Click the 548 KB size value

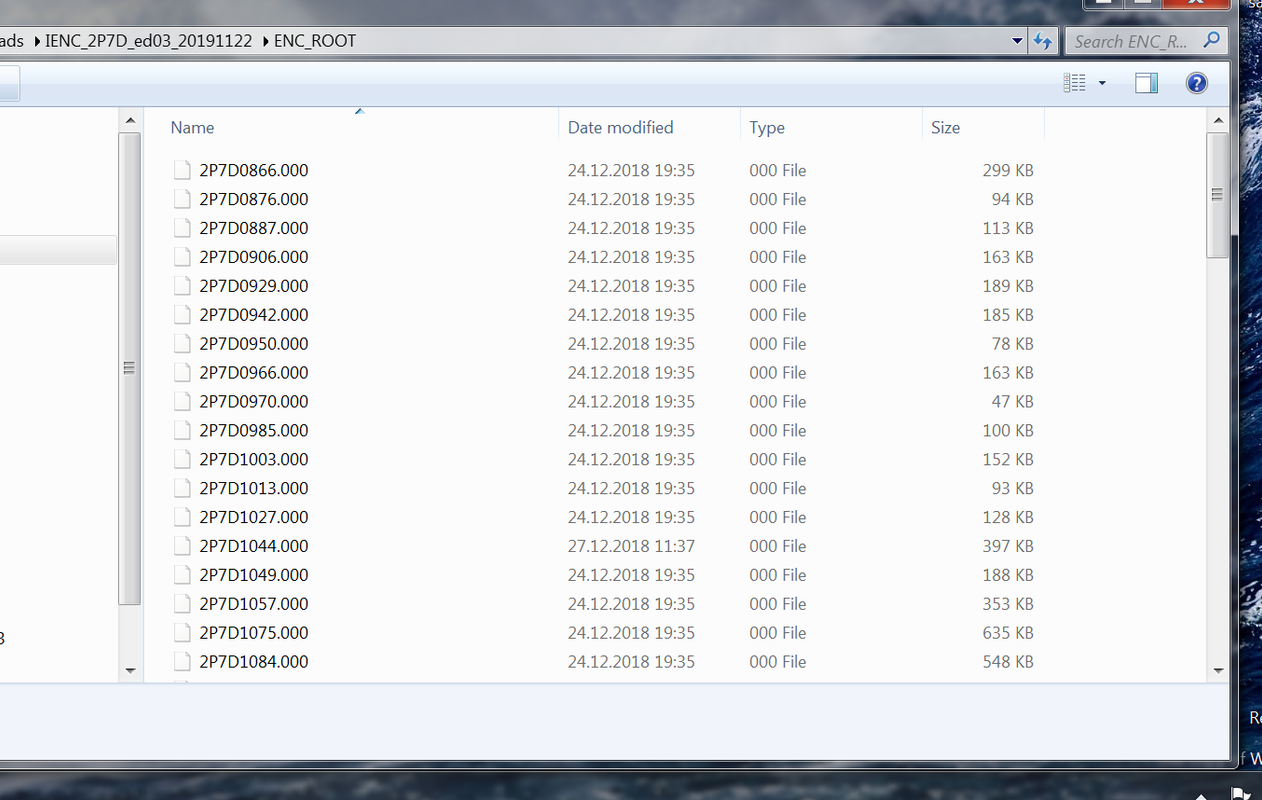coord(1008,662)
